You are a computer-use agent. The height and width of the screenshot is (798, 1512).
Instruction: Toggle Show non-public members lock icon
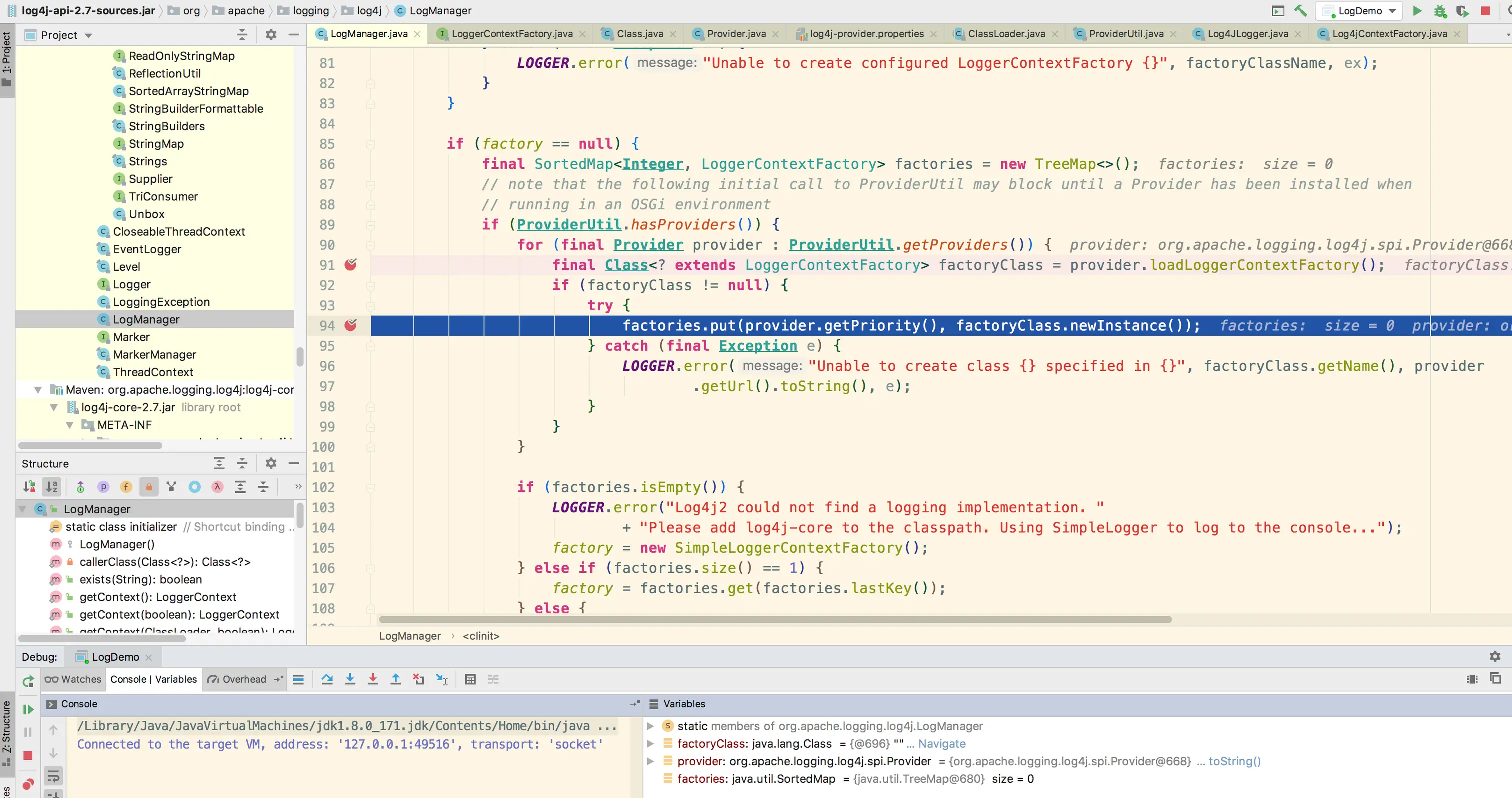tap(149, 487)
